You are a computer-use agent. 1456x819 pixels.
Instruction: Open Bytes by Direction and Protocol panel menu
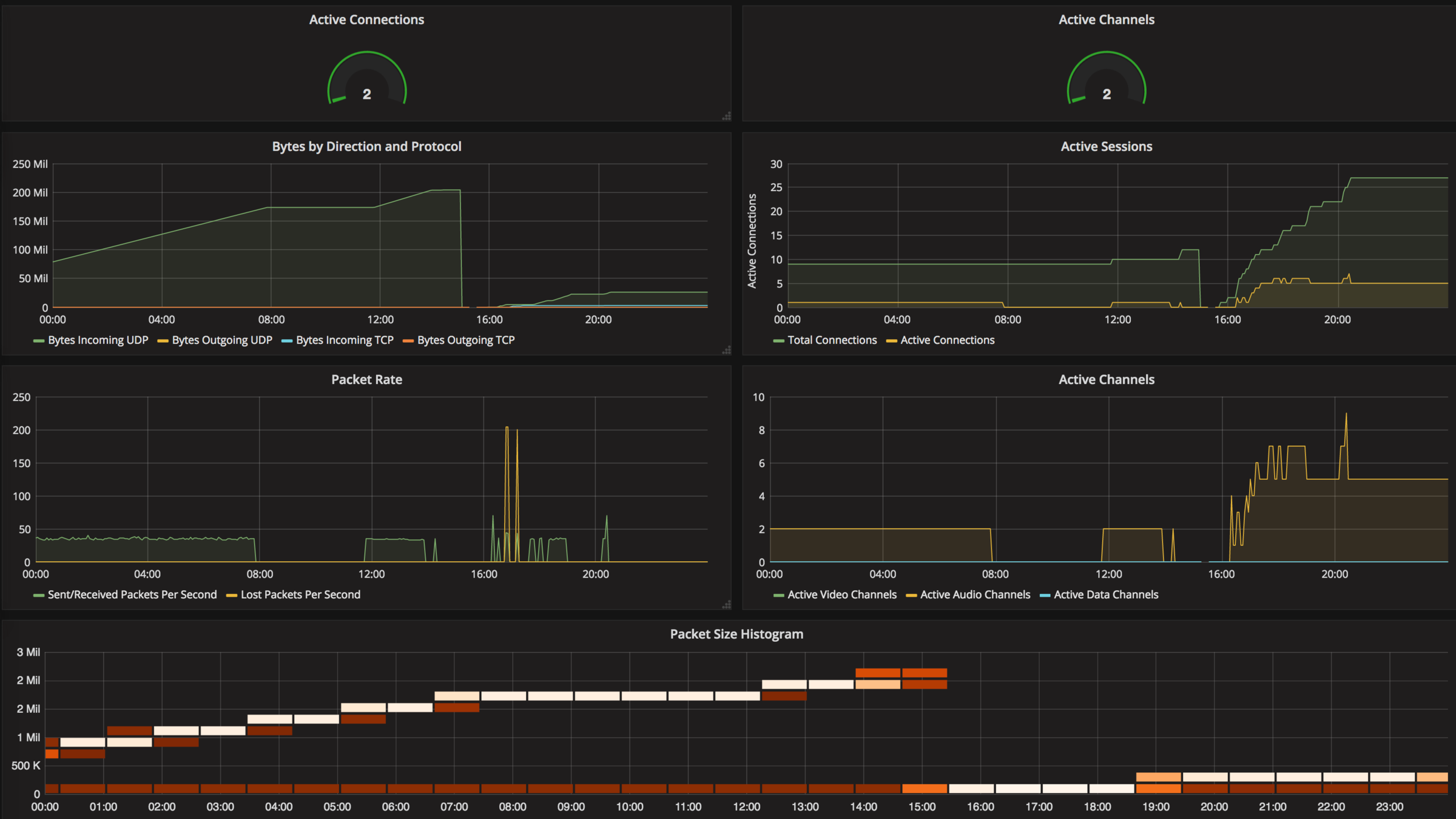(x=366, y=147)
